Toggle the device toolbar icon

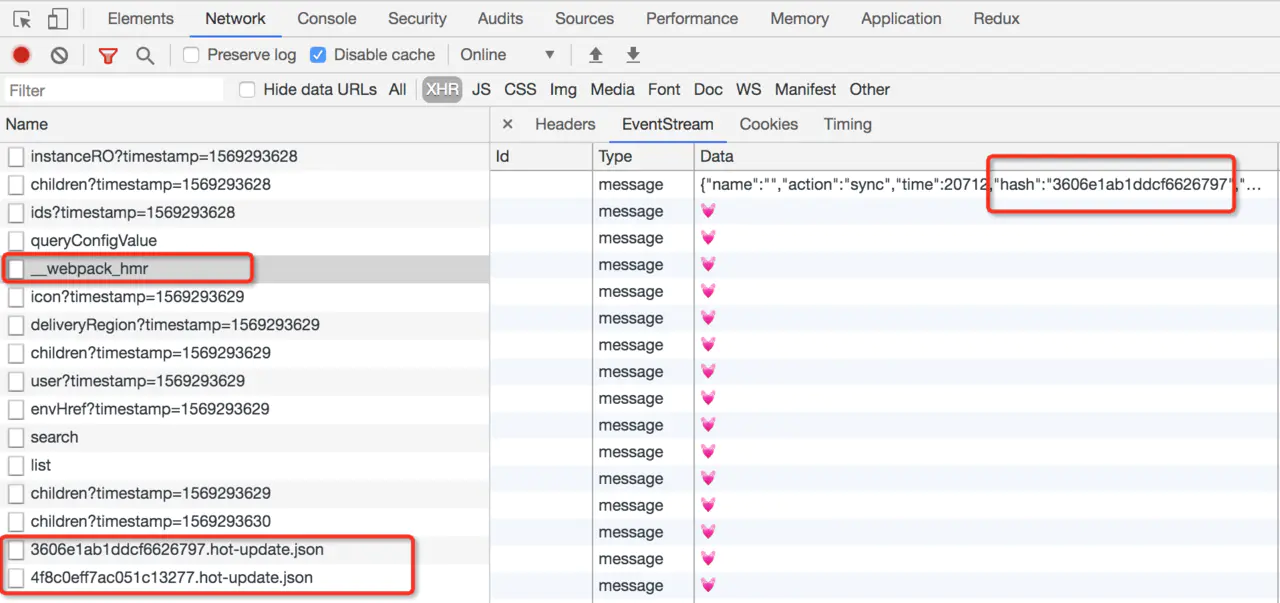[x=57, y=19]
